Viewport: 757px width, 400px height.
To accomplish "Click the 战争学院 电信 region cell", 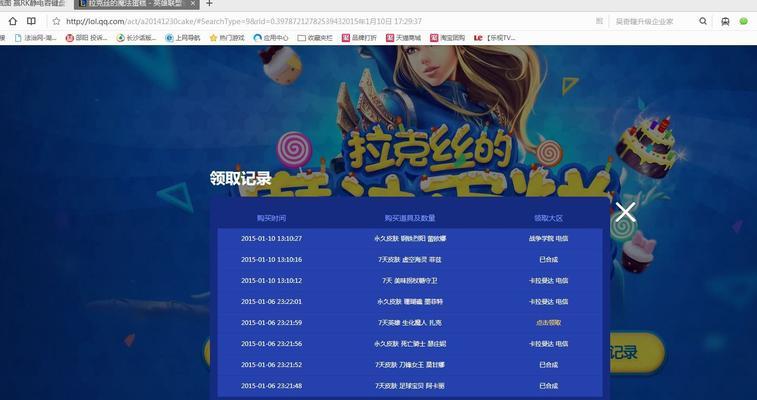I will pos(548,238).
